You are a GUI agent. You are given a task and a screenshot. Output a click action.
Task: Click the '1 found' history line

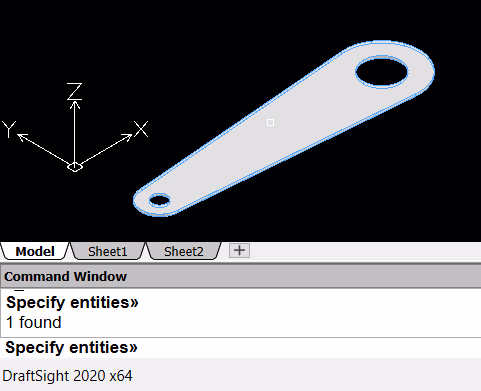[34, 323]
